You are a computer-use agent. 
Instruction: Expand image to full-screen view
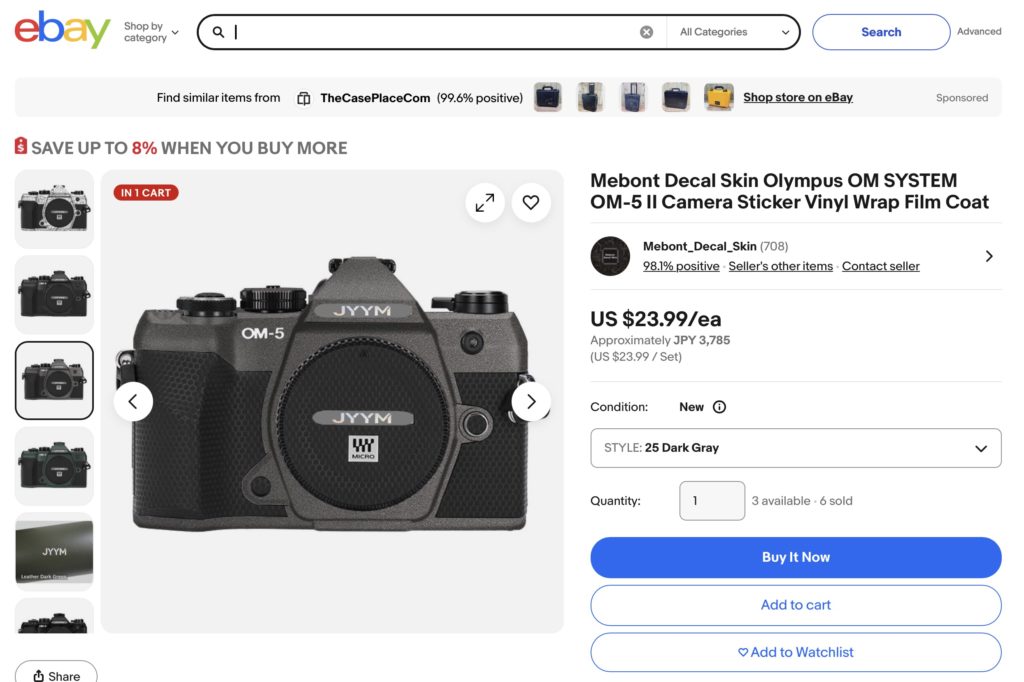[485, 203]
